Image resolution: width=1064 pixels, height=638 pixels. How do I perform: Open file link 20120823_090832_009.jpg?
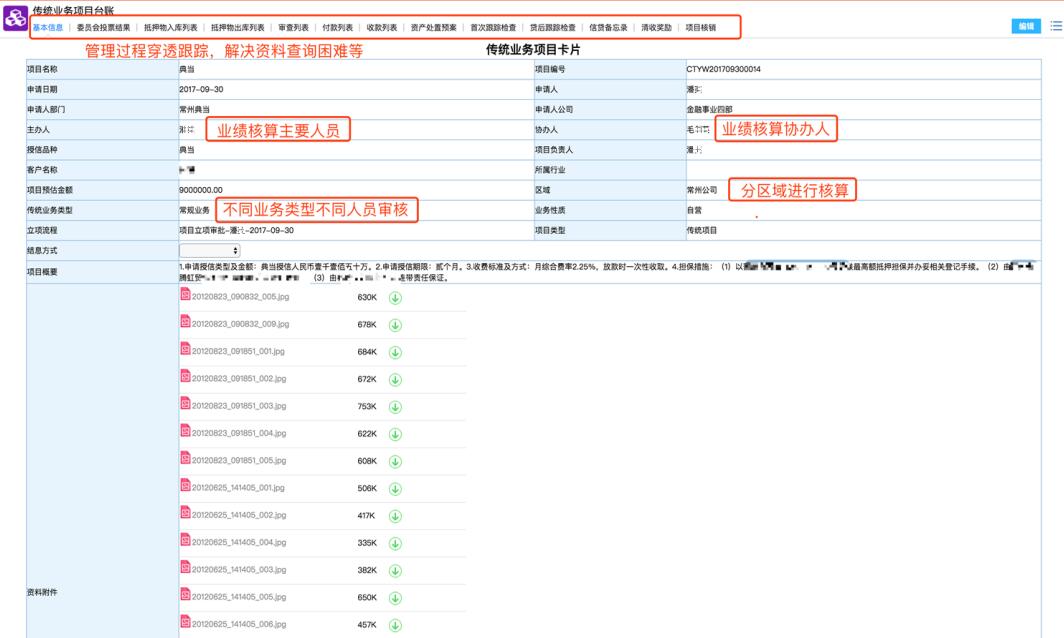coord(240,324)
